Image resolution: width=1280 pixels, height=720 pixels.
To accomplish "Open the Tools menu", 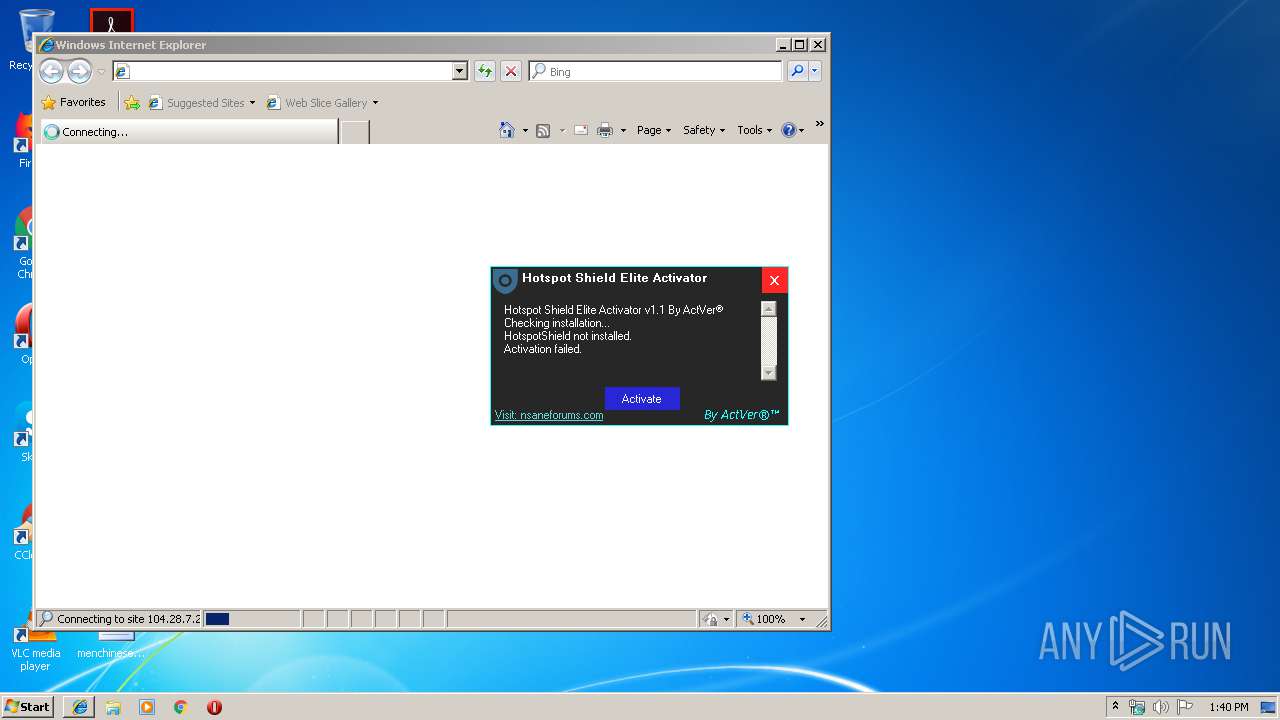I will tap(755, 130).
